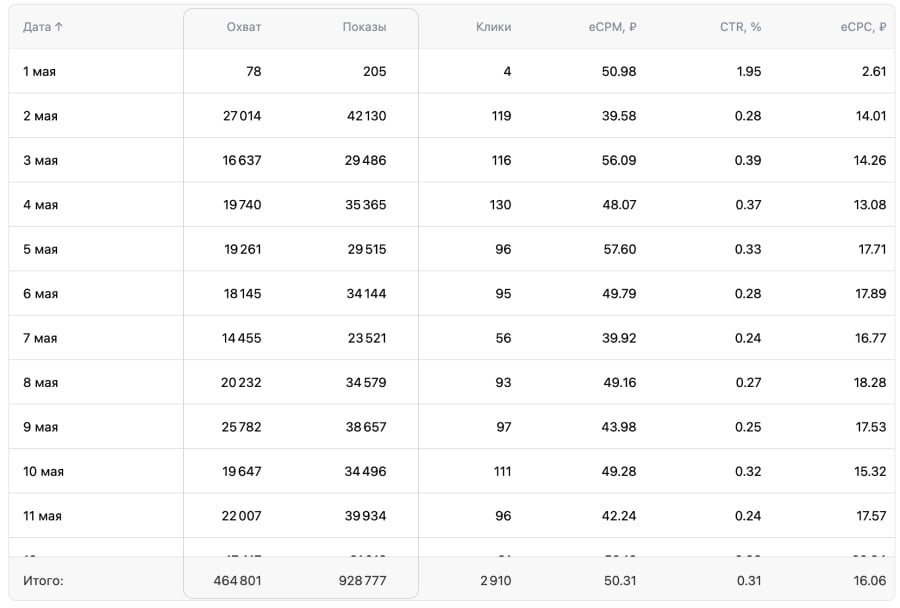Click the CTR, % column header
This screenshot has height=608, width=900.
coord(740,27)
